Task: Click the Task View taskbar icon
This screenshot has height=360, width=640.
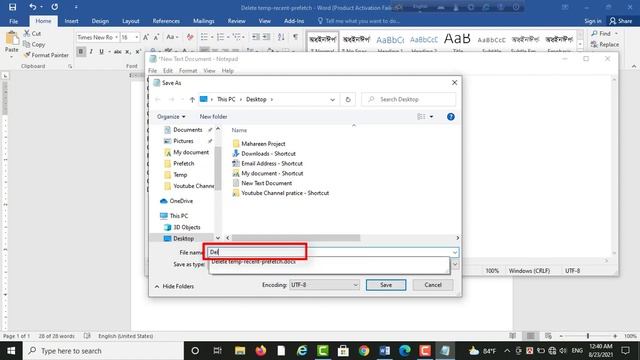Action: (x=218, y=351)
